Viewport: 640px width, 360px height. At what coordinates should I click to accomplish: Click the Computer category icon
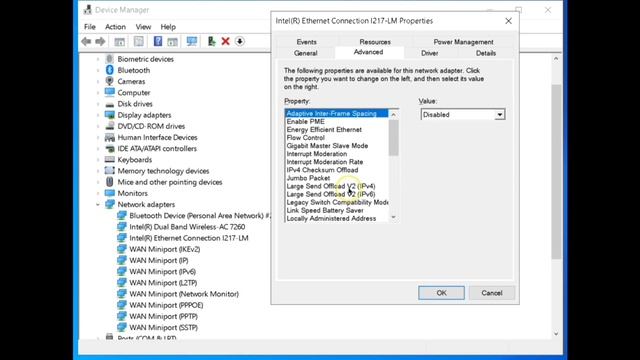109,92
